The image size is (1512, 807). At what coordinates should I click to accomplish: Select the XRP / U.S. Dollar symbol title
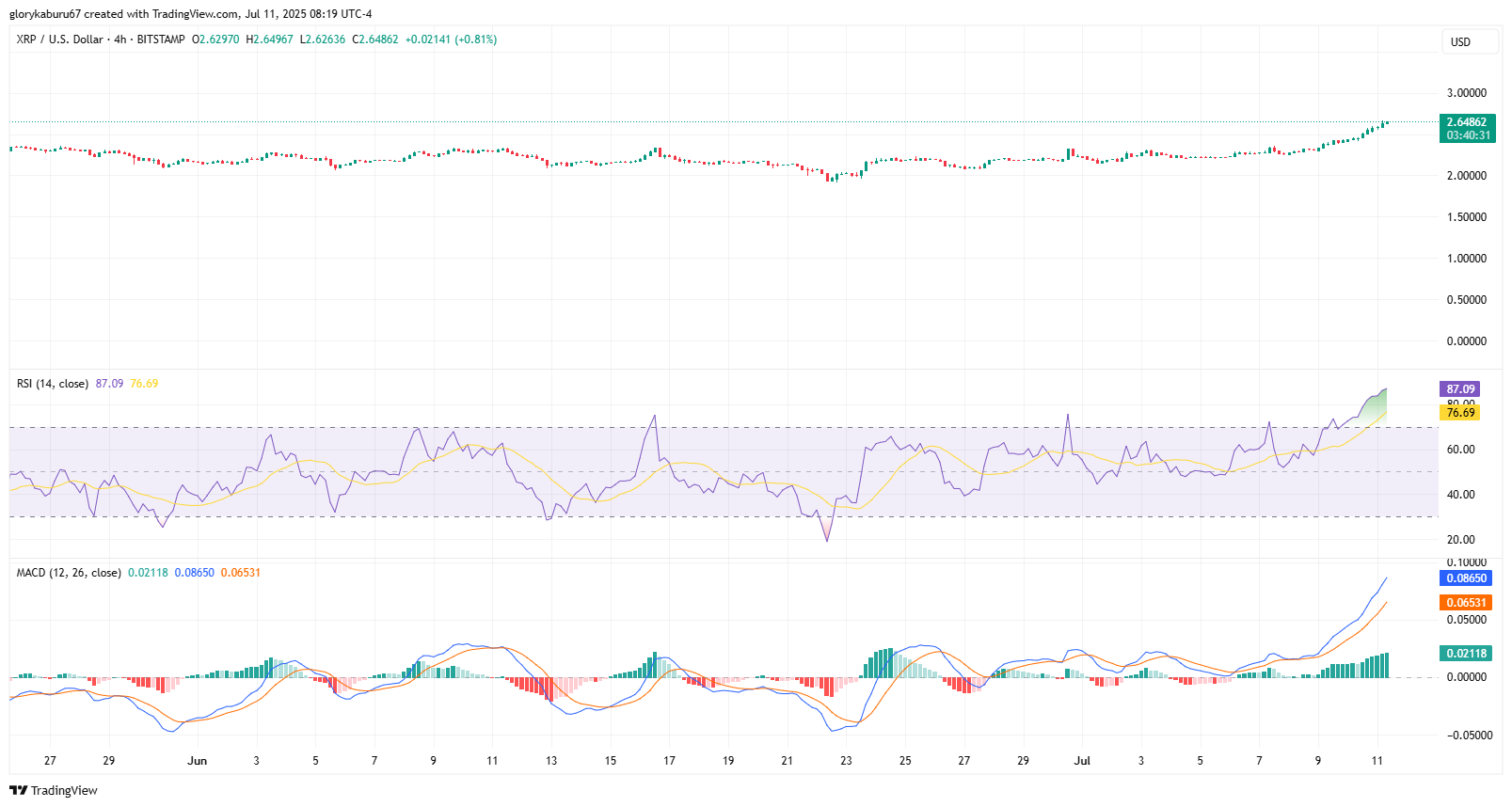(x=59, y=40)
